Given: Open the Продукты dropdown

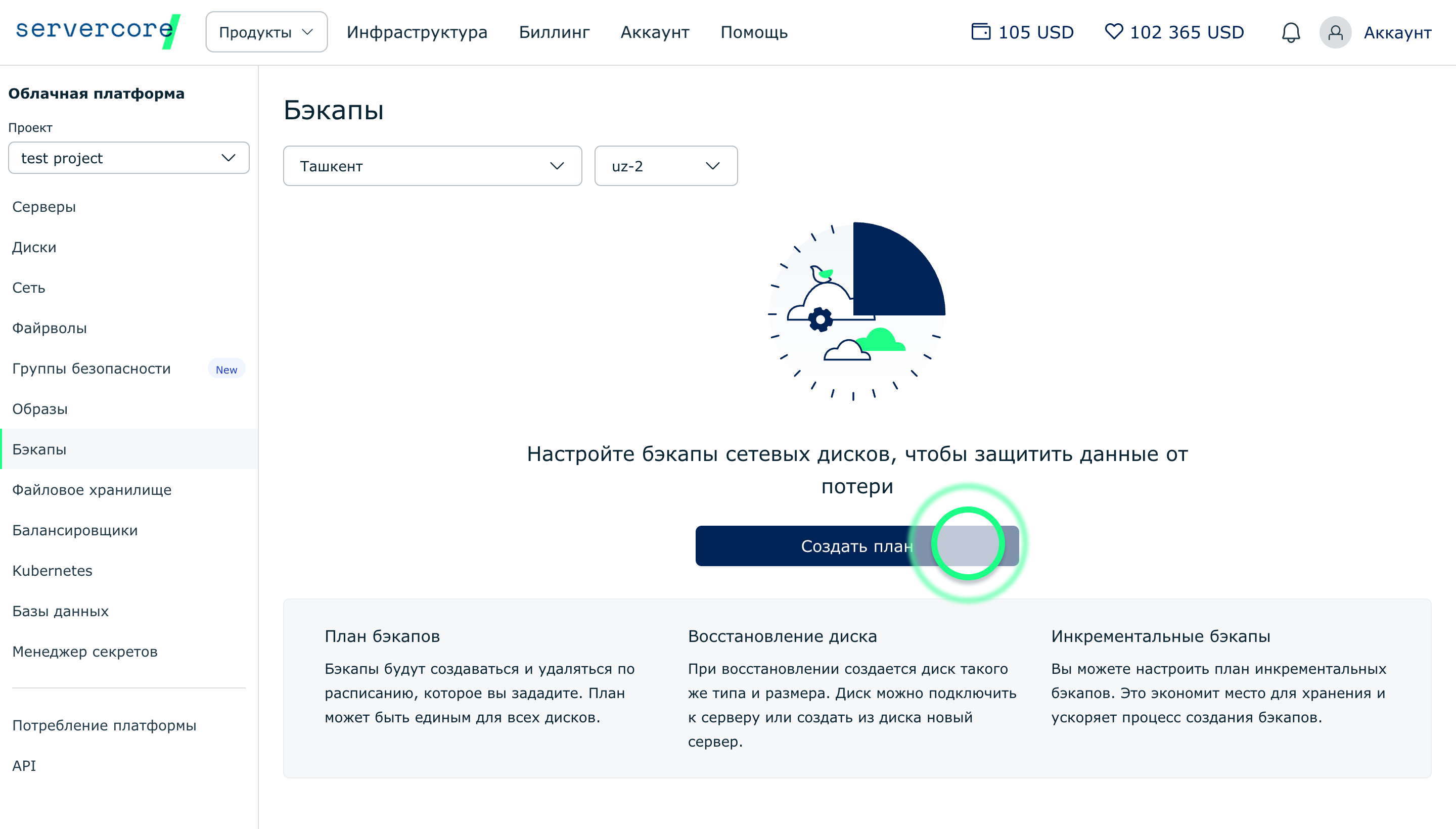Looking at the screenshot, I should point(266,32).
